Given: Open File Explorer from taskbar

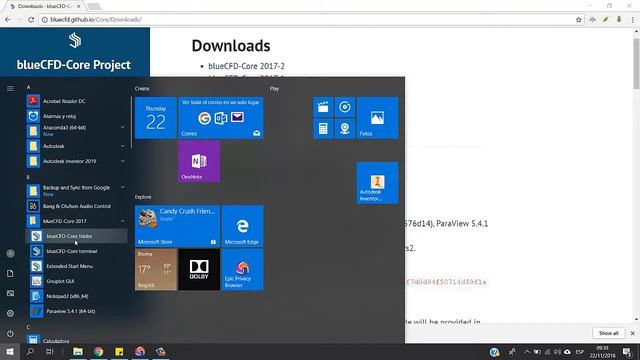Looking at the screenshot, I should click(78, 351).
